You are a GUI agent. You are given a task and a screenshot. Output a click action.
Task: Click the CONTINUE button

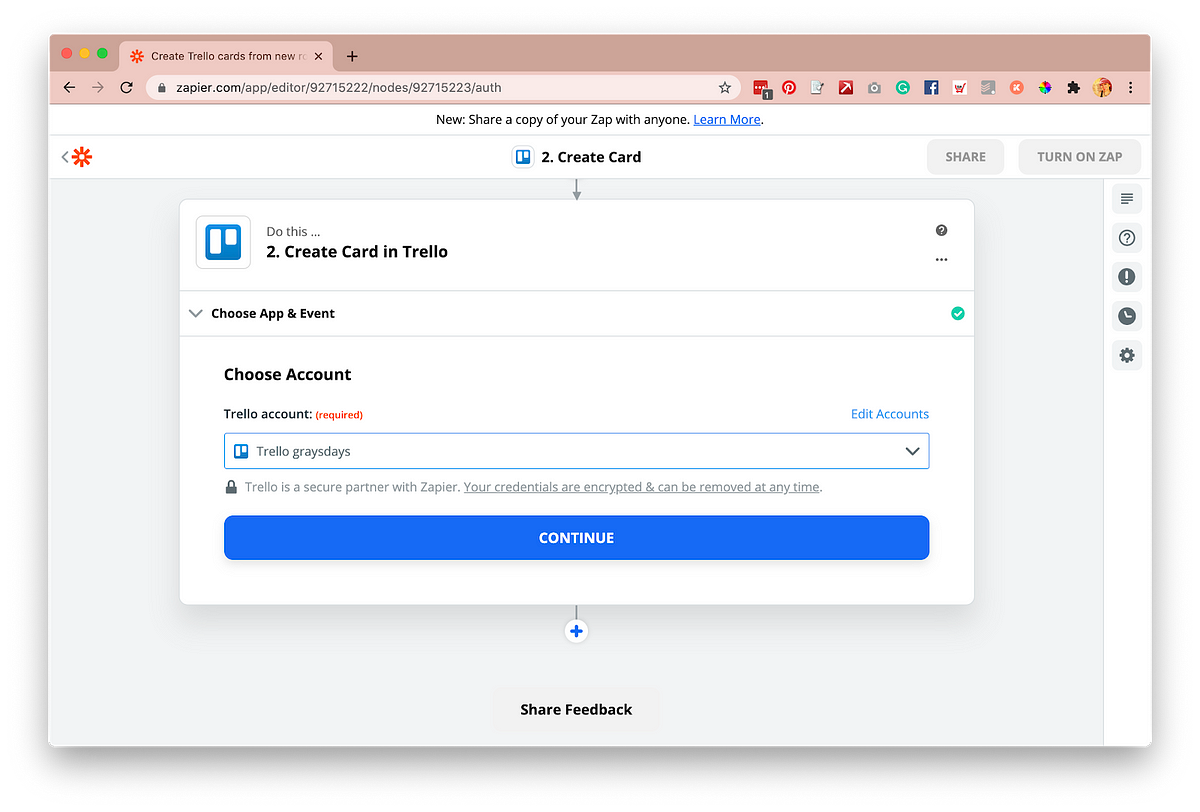point(576,538)
